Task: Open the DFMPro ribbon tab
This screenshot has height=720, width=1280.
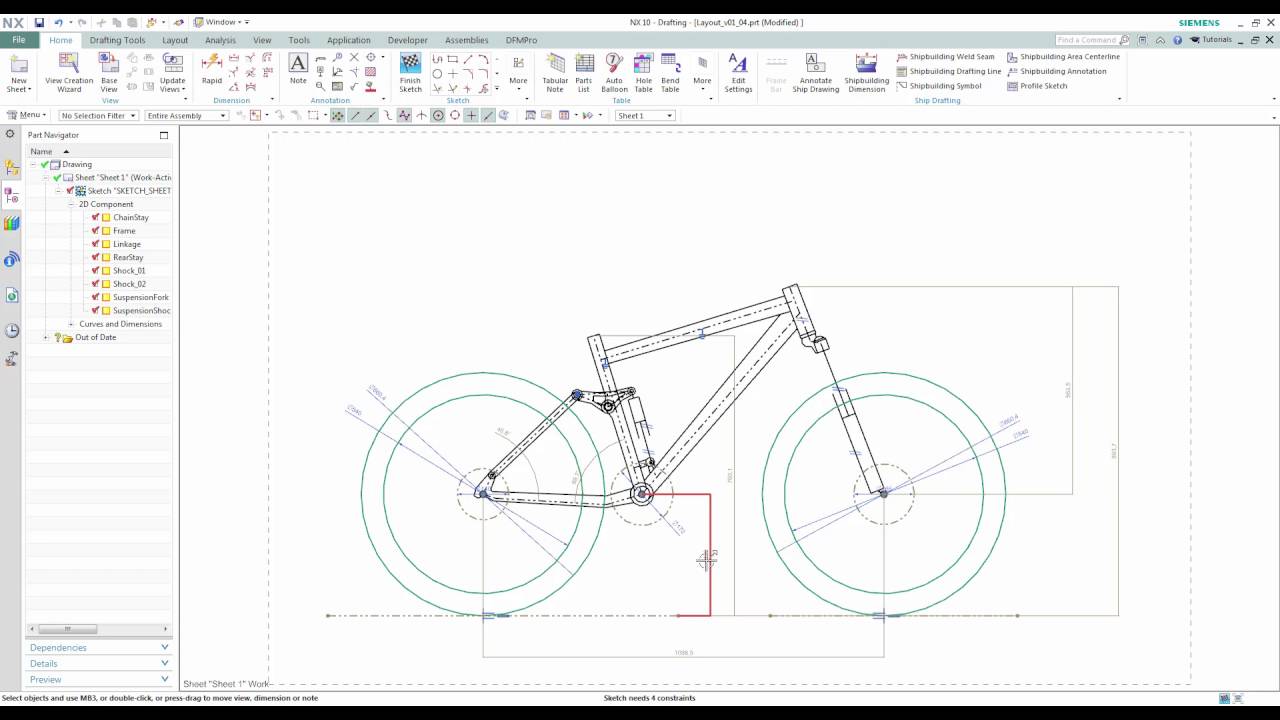Action: [x=521, y=40]
